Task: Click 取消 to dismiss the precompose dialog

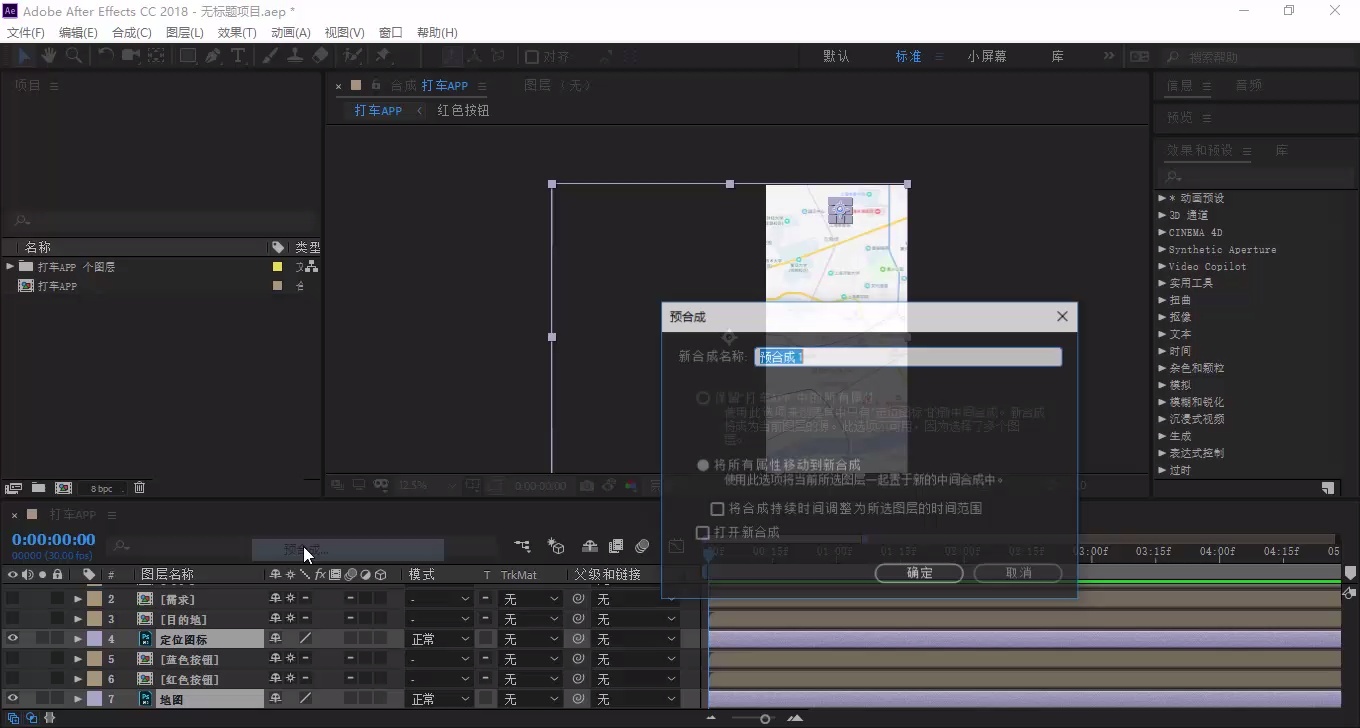Action: 1017,573
